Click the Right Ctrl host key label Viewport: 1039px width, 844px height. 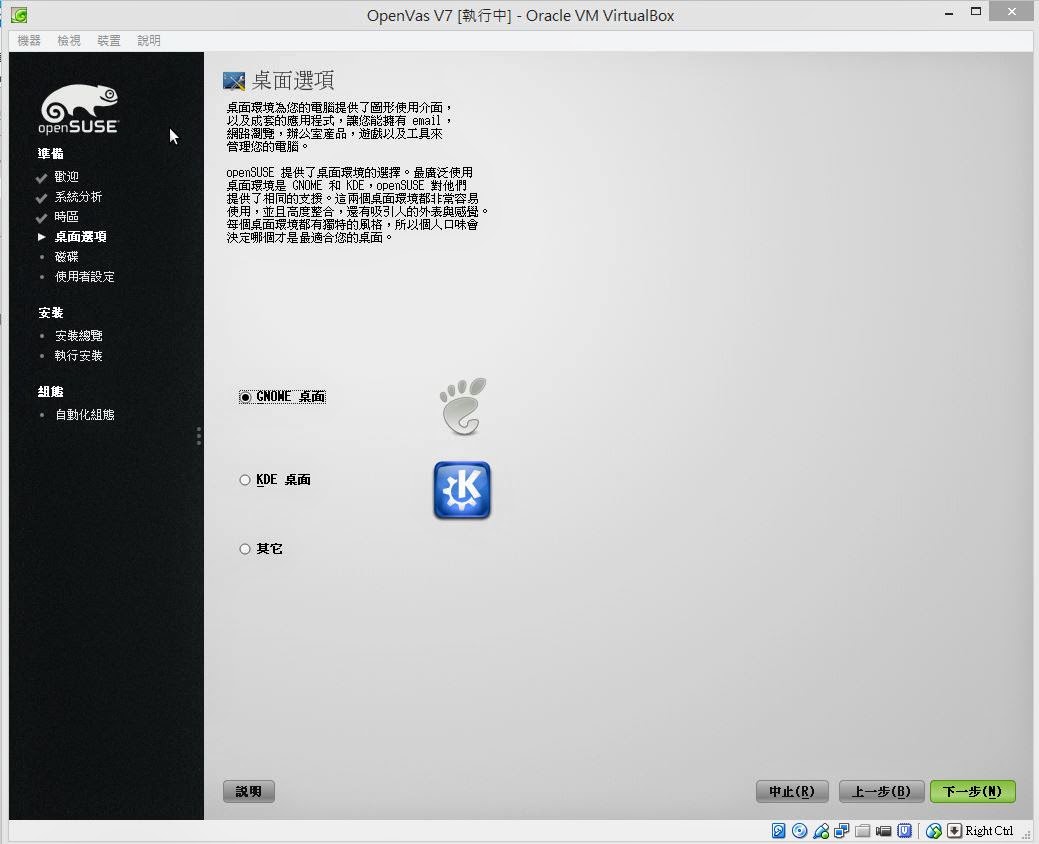989,831
